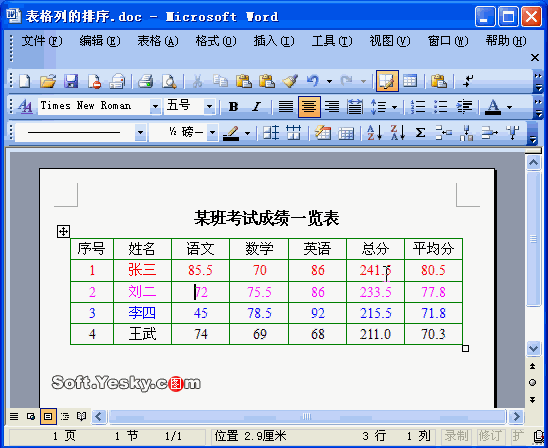This screenshot has width=548, height=448.
Task: Apply the Border Color pen swatch
Action: tap(231, 133)
